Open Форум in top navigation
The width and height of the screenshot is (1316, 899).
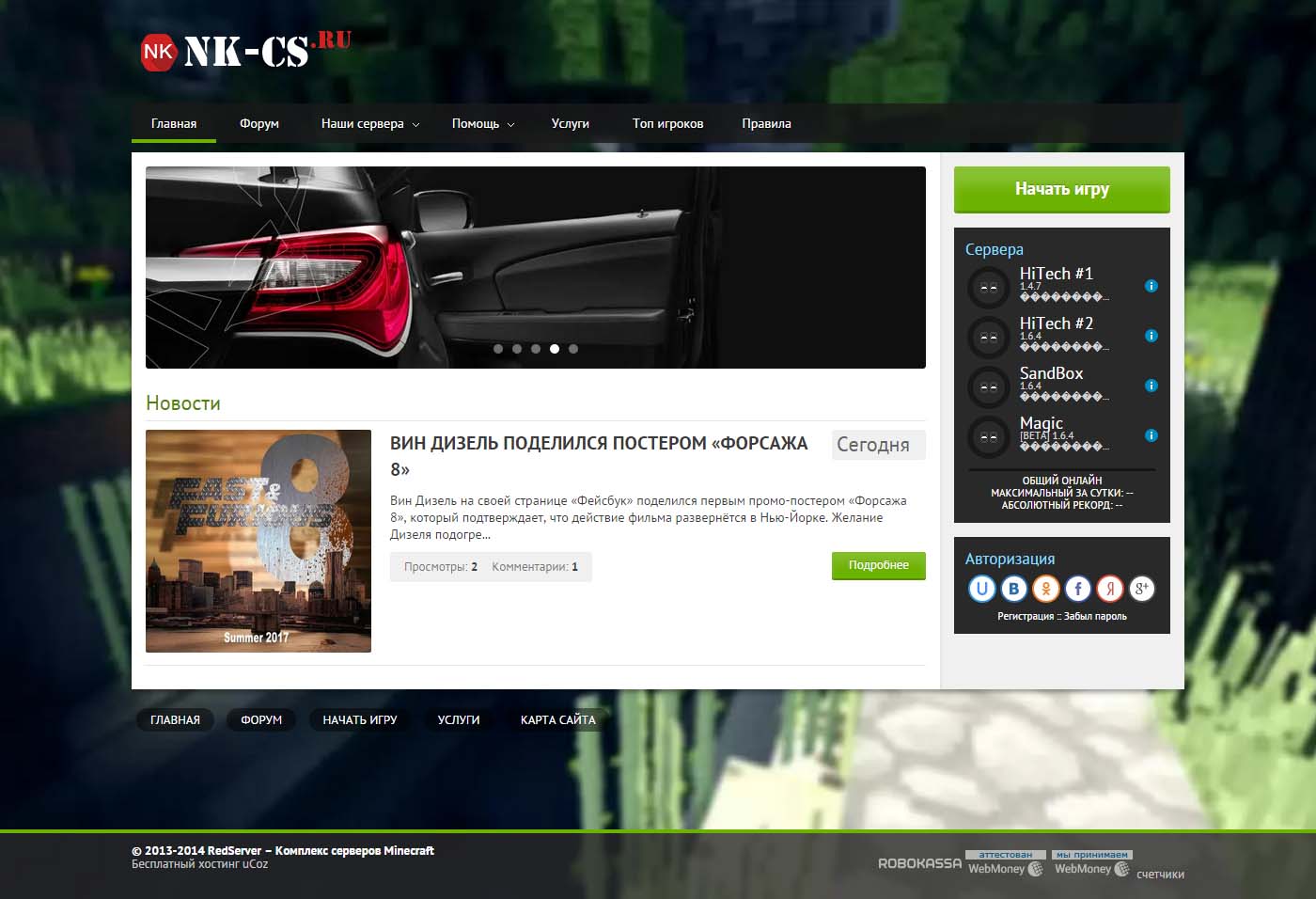(259, 124)
